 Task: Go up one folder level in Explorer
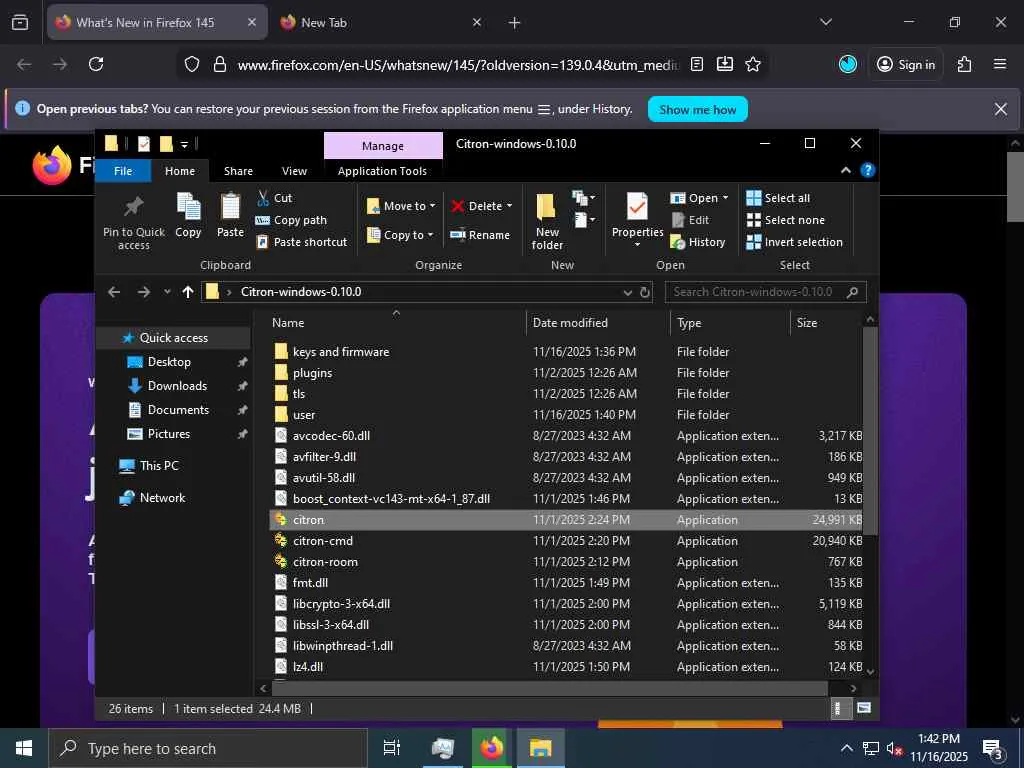click(188, 292)
